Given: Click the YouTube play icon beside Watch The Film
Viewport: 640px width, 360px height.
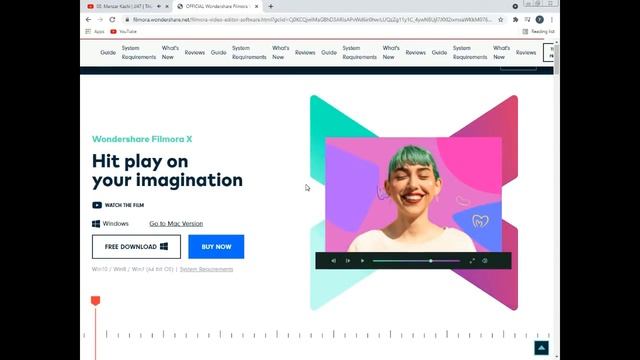Looking at the screenshot, I should (x=97, y=205).
